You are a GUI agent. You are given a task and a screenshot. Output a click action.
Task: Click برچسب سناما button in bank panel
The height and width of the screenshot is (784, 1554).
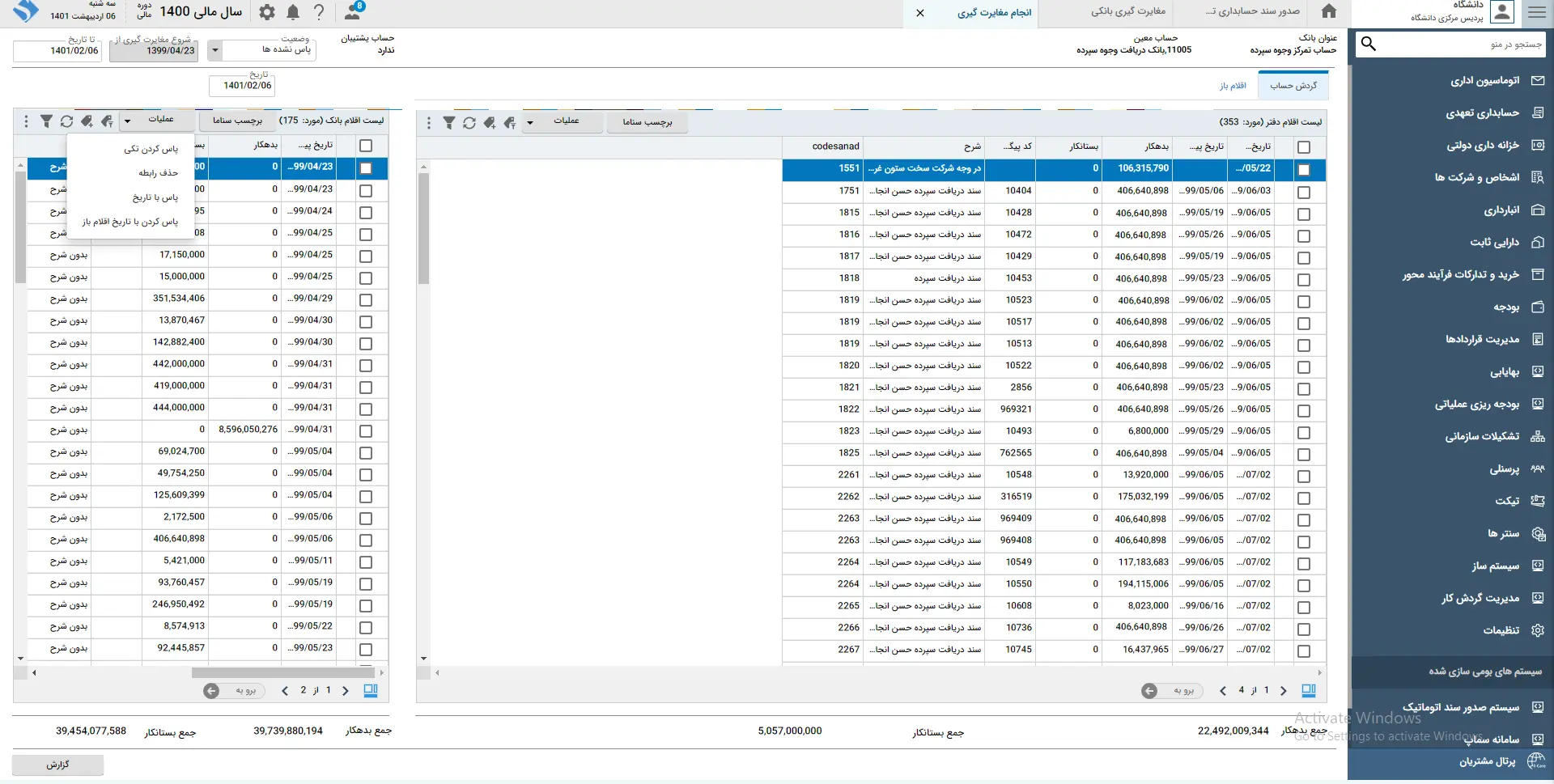(x=237, y=121)
